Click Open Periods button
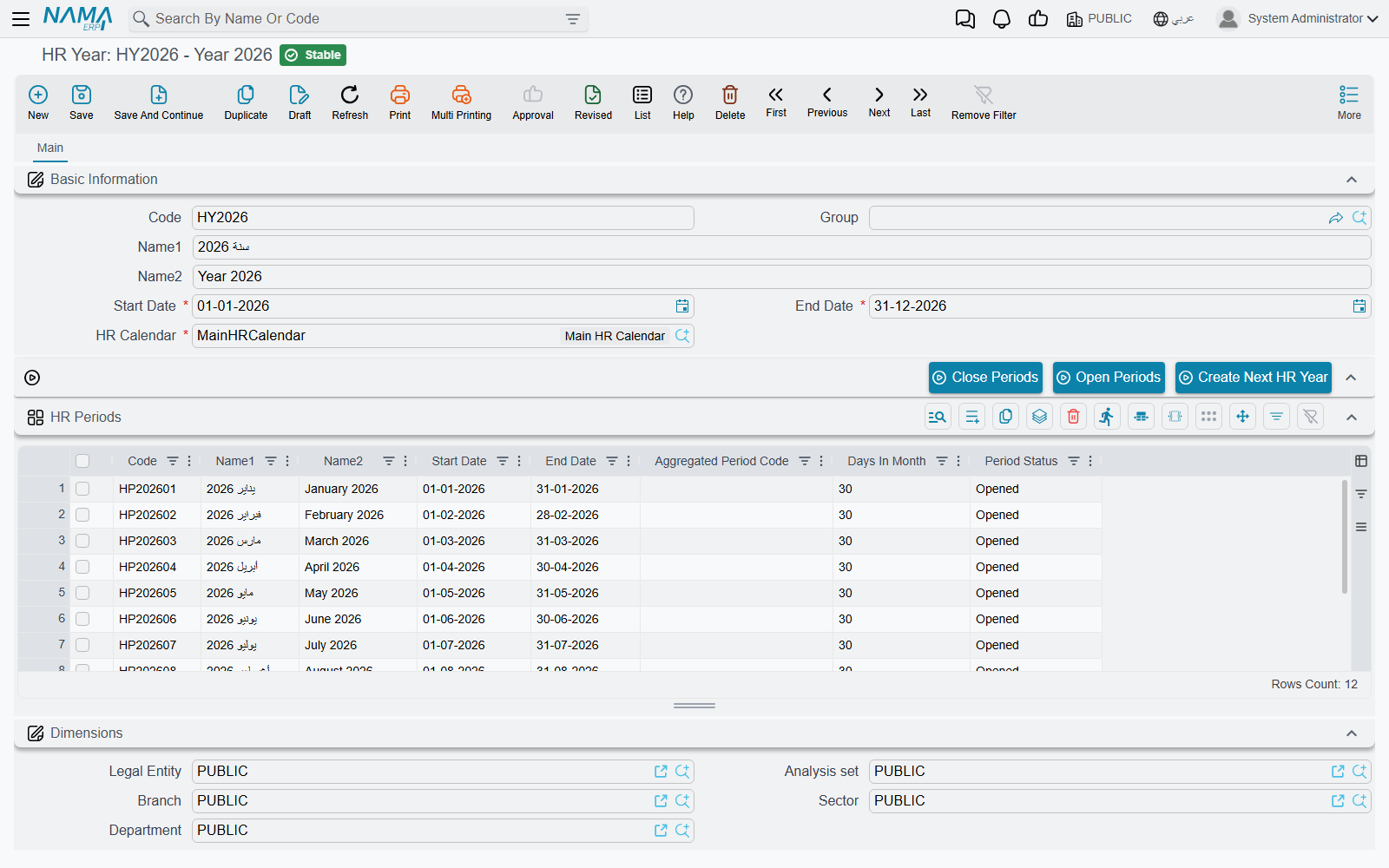The width and height of the screenshot is (1389, 868). [x=1109, y=378]
